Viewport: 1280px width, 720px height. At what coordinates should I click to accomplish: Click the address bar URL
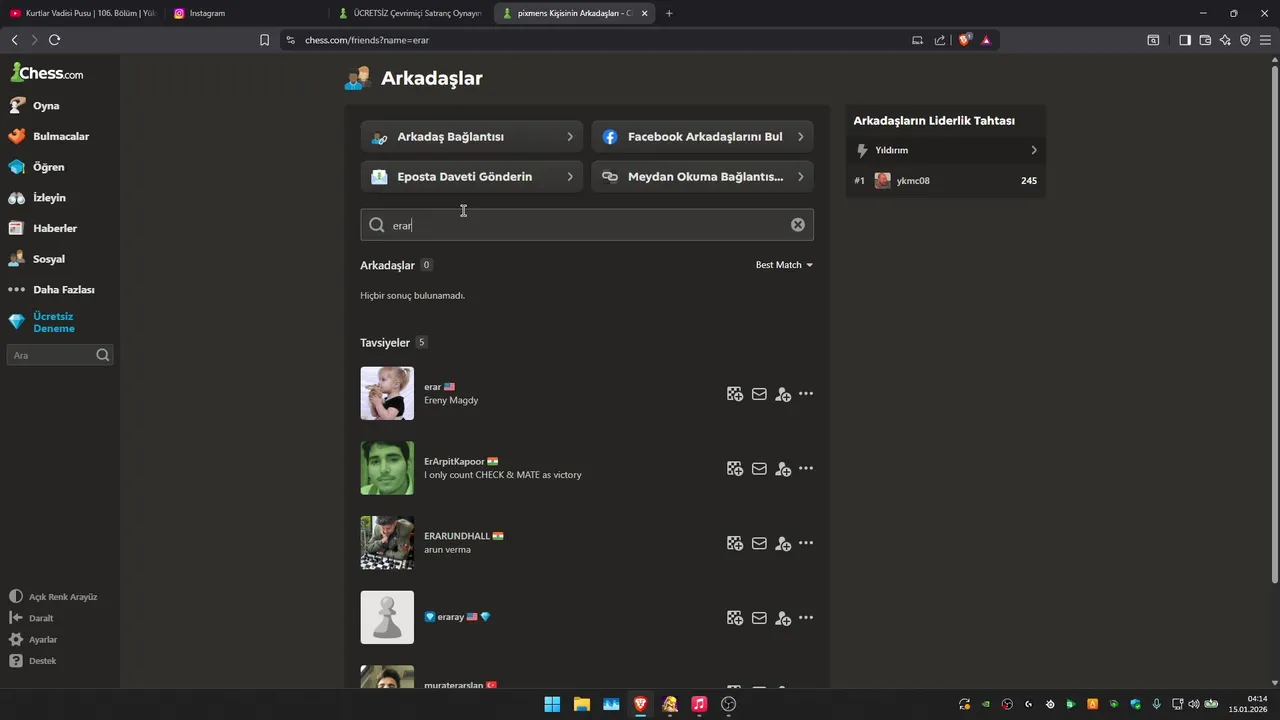367,40
